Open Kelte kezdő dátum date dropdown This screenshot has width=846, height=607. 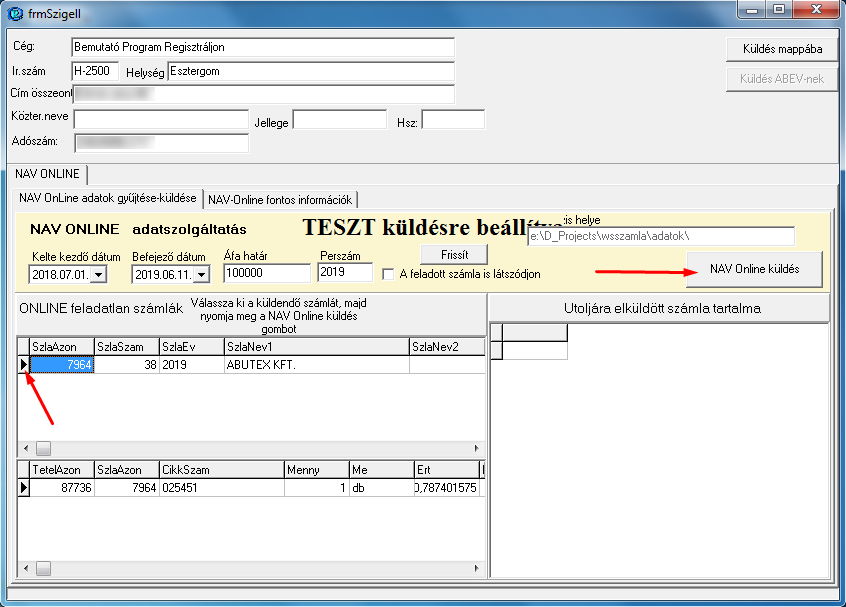[x=99, y=274]
